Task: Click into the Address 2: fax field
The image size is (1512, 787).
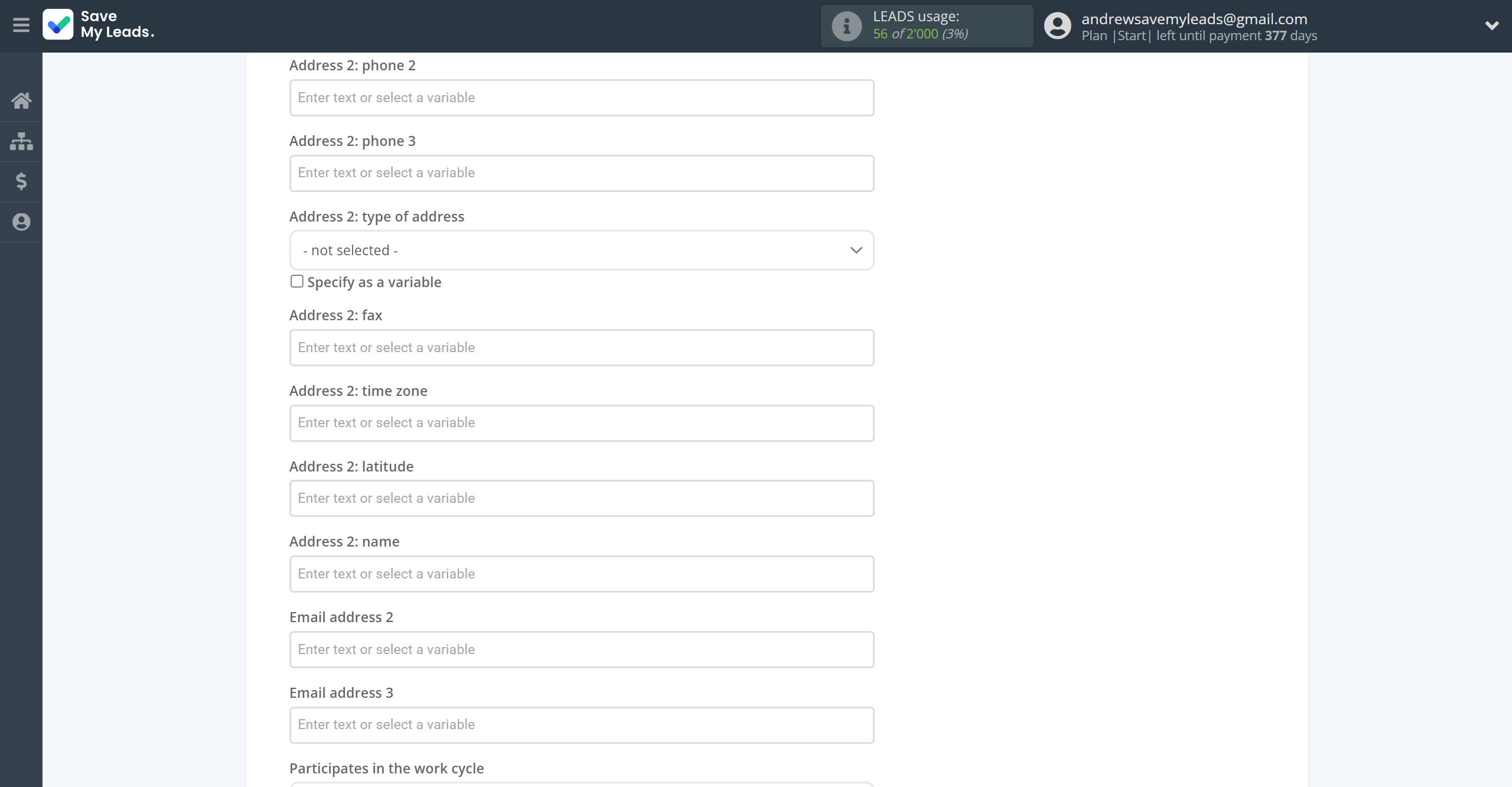Action: pyautogui.click(x=581, y=348)
